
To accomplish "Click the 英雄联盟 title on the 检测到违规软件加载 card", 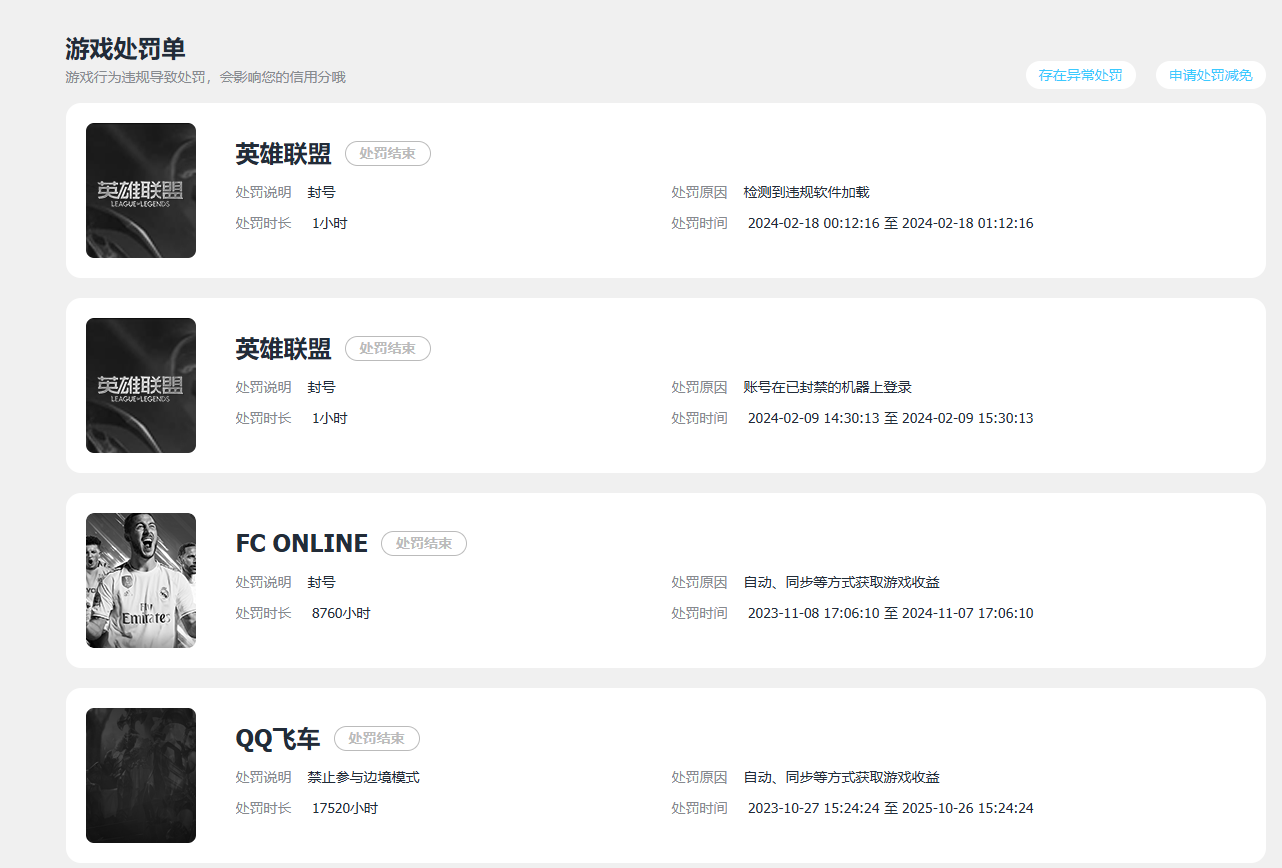I will [x=283, y=153].
